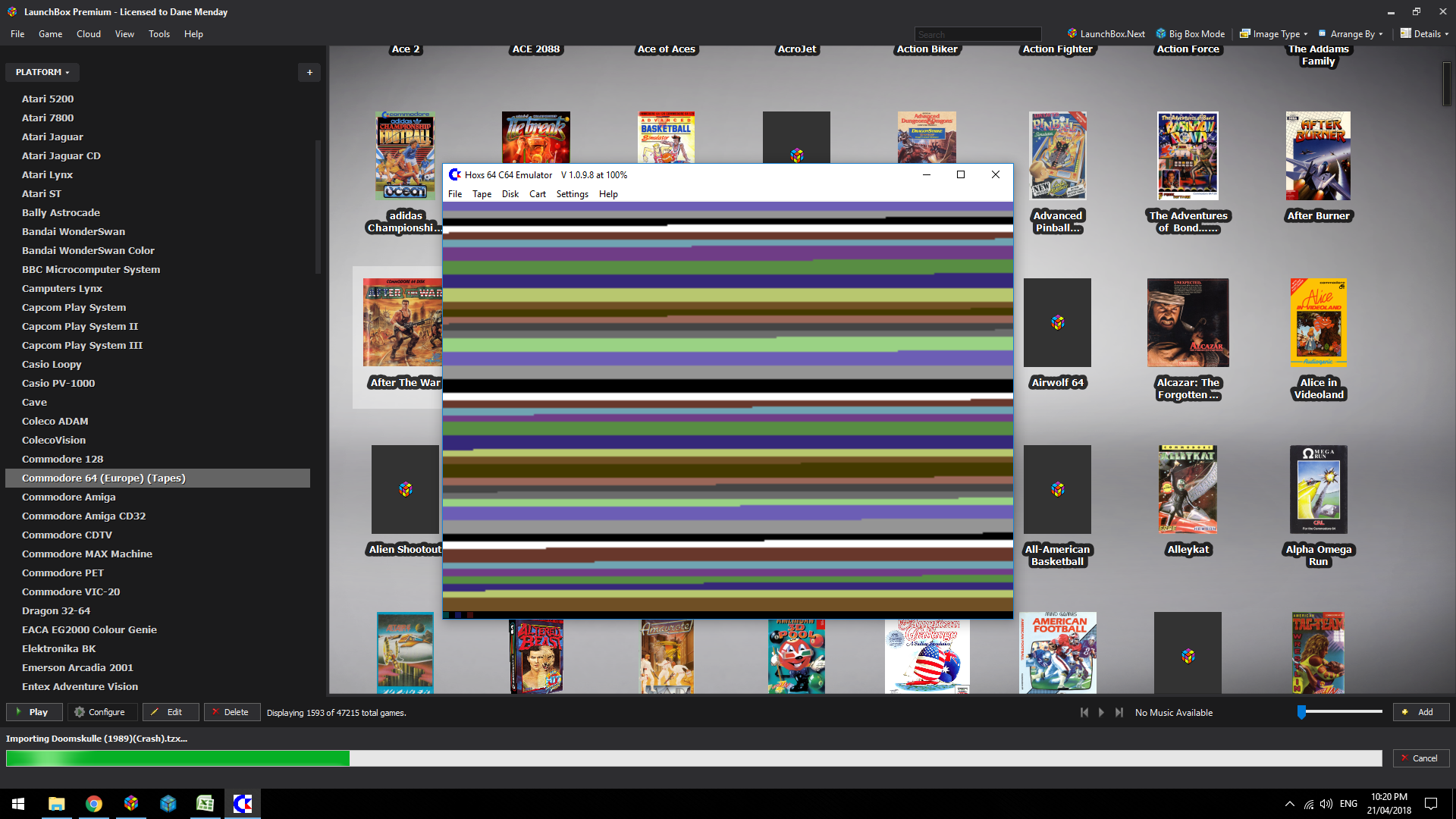Select Commodore 64 (Europe) (Tapes) platform

pos(158,478)
